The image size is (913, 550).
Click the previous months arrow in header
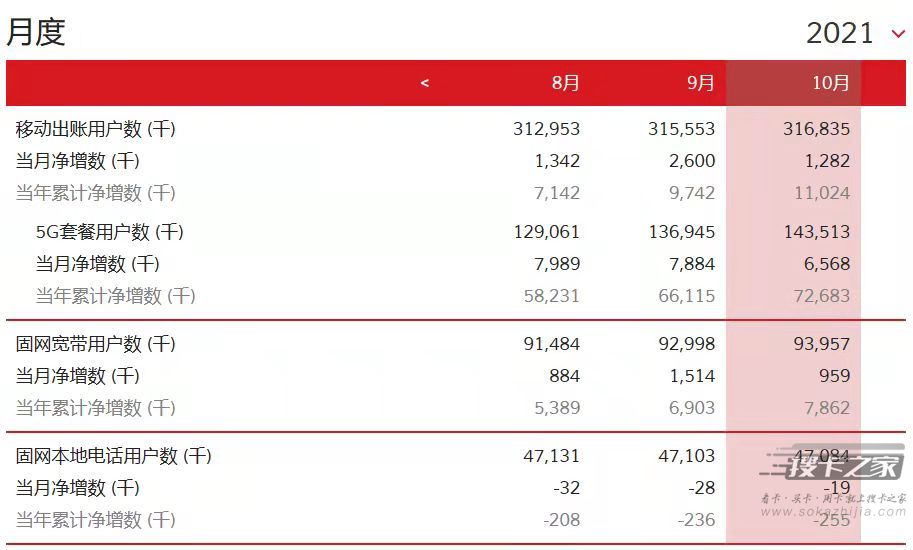point(425,83)
